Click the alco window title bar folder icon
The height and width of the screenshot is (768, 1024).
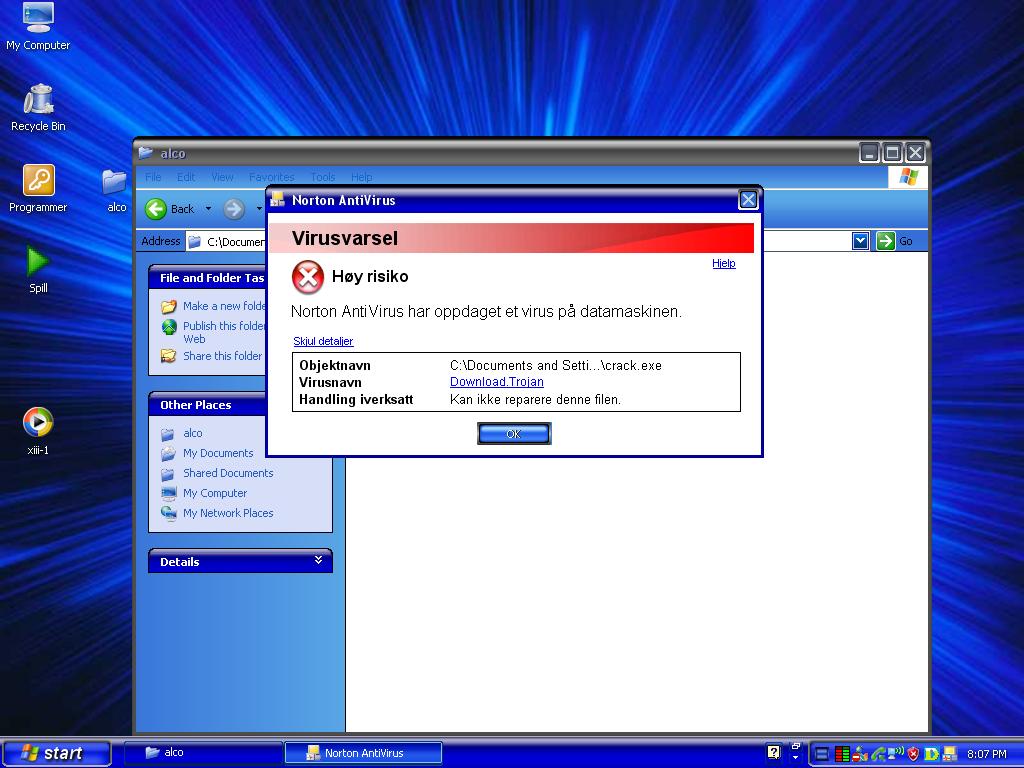(145, 153)
